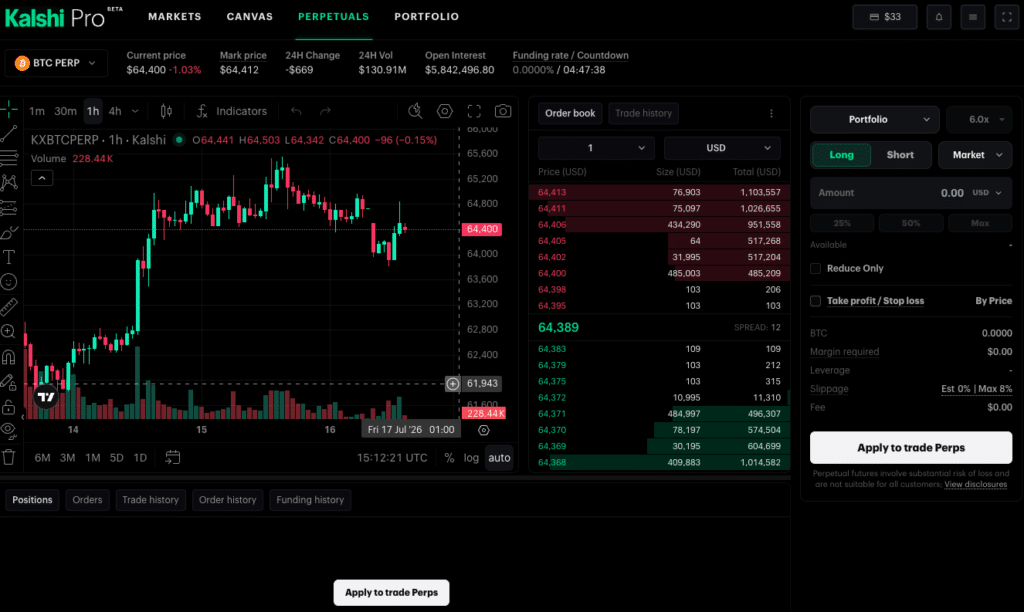Open the go-to-date calendar icon
The image size is (1024, 612).
[172, 457]
